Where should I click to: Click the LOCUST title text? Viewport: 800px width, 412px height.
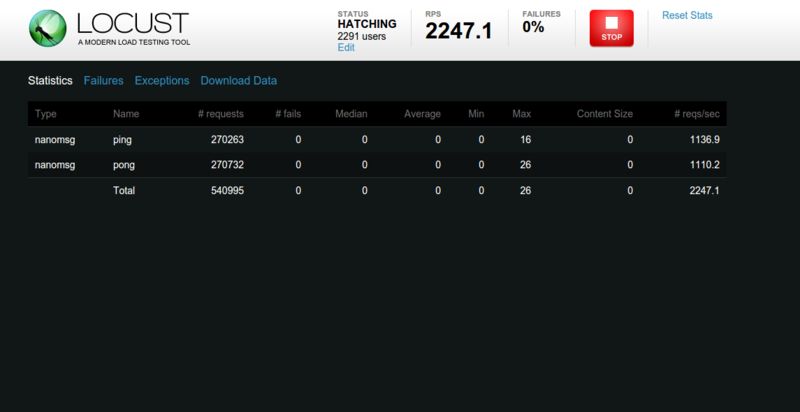[x=133, y=23]
